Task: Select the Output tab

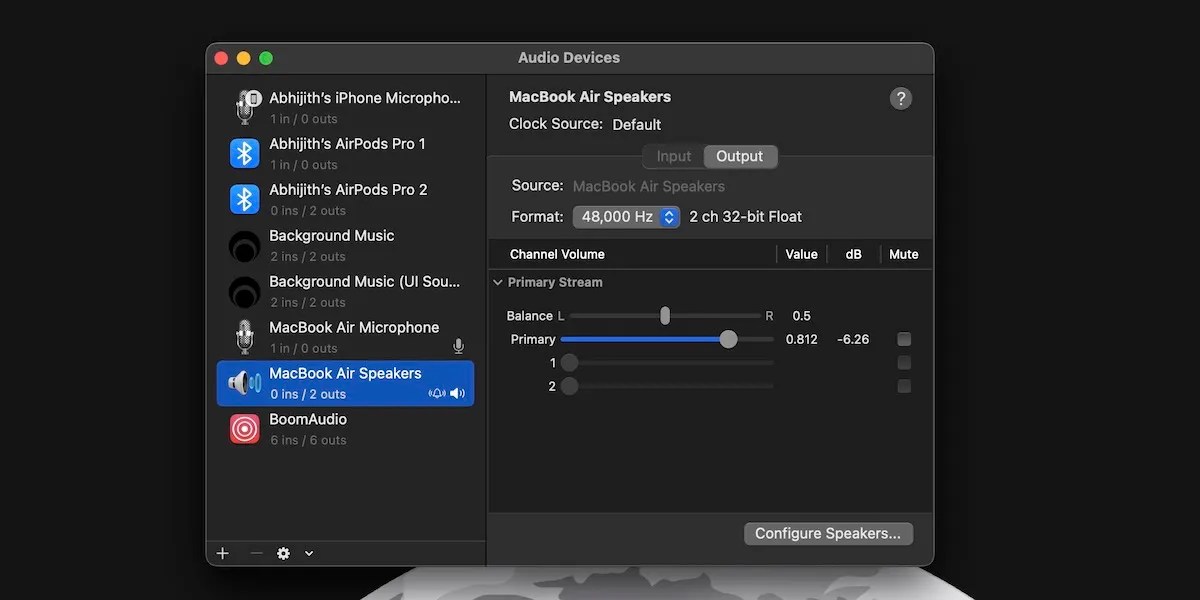Action: pyautogui.click(x=740, y=156)
